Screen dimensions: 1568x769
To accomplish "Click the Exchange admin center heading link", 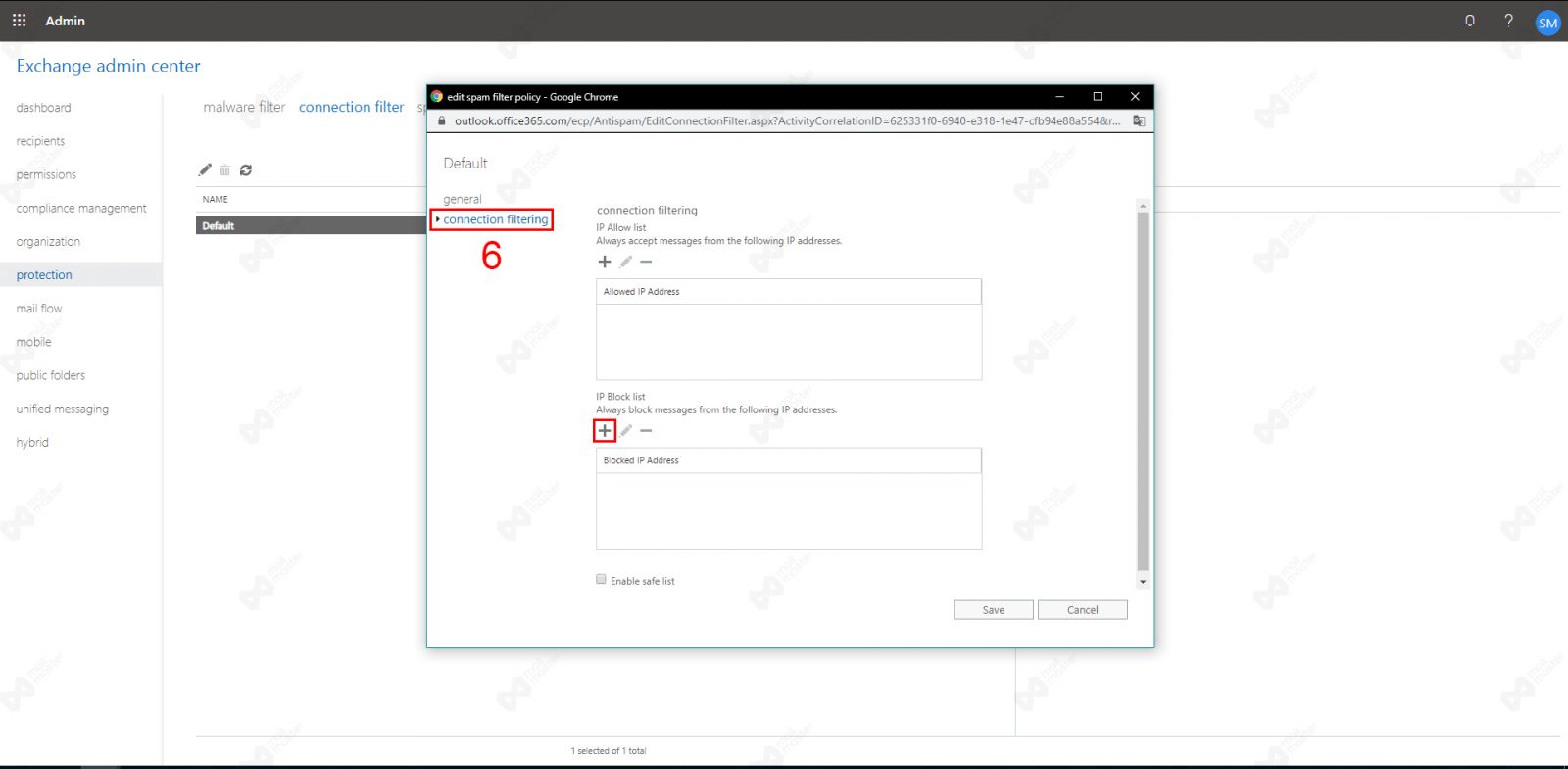I will coord(108,66).
